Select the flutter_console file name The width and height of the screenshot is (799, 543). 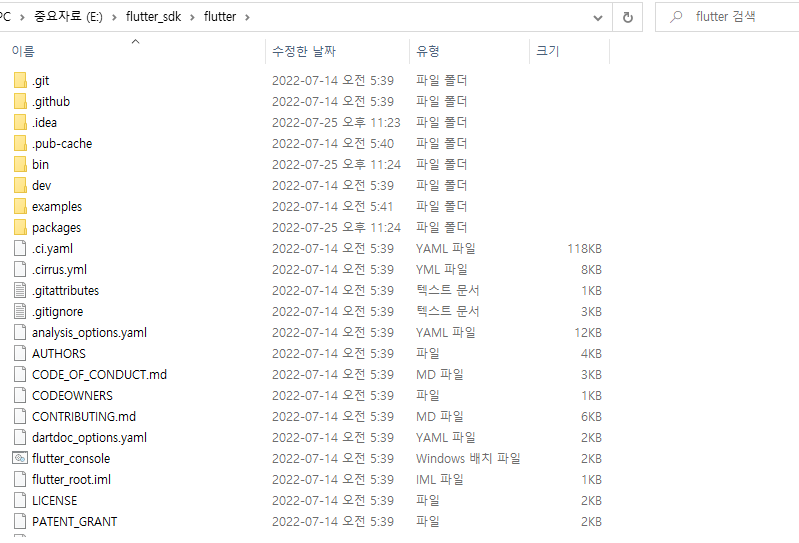click(x=71, y=459)
